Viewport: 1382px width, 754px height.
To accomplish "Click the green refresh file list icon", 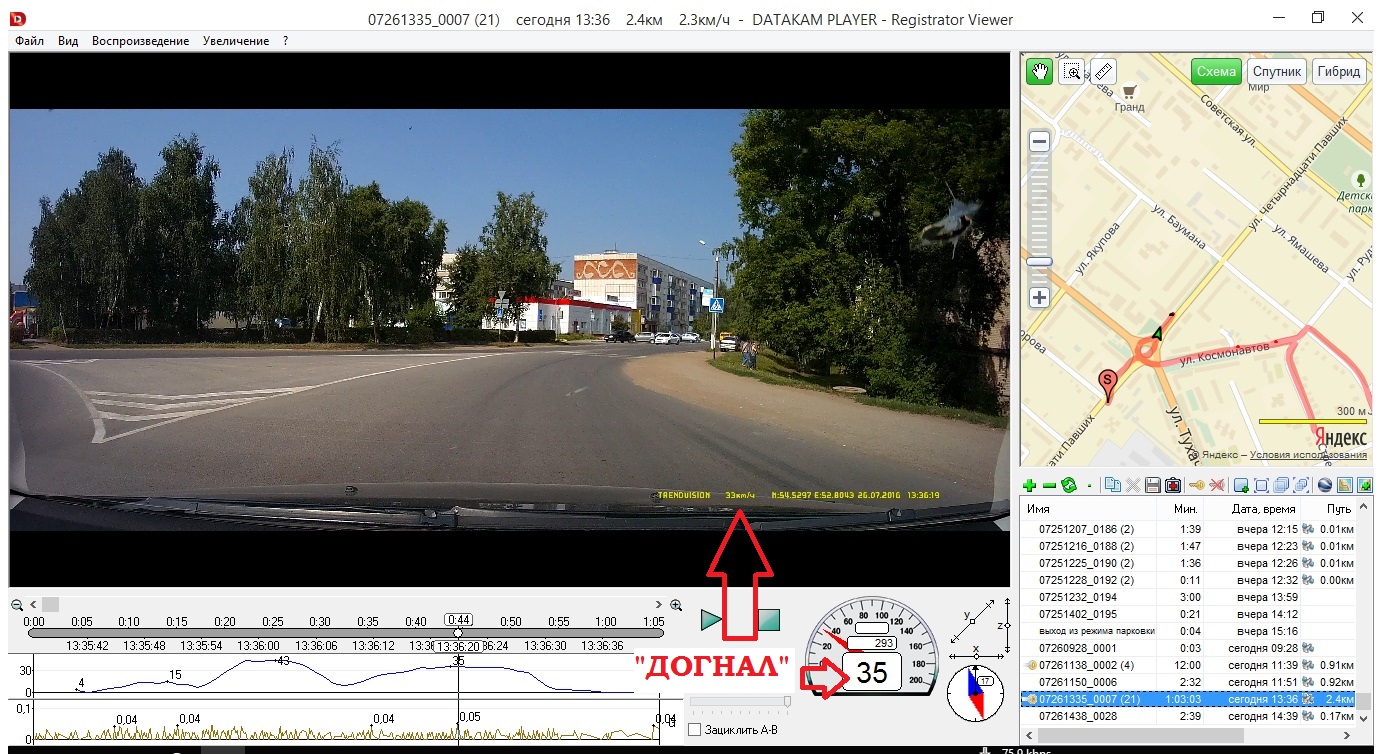I will click(x=1068, y=486).
